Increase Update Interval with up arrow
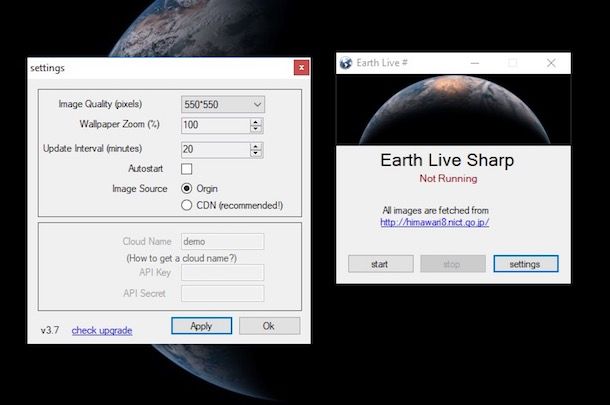This screenshot has width=610, height=405. (x=256, y=146)
